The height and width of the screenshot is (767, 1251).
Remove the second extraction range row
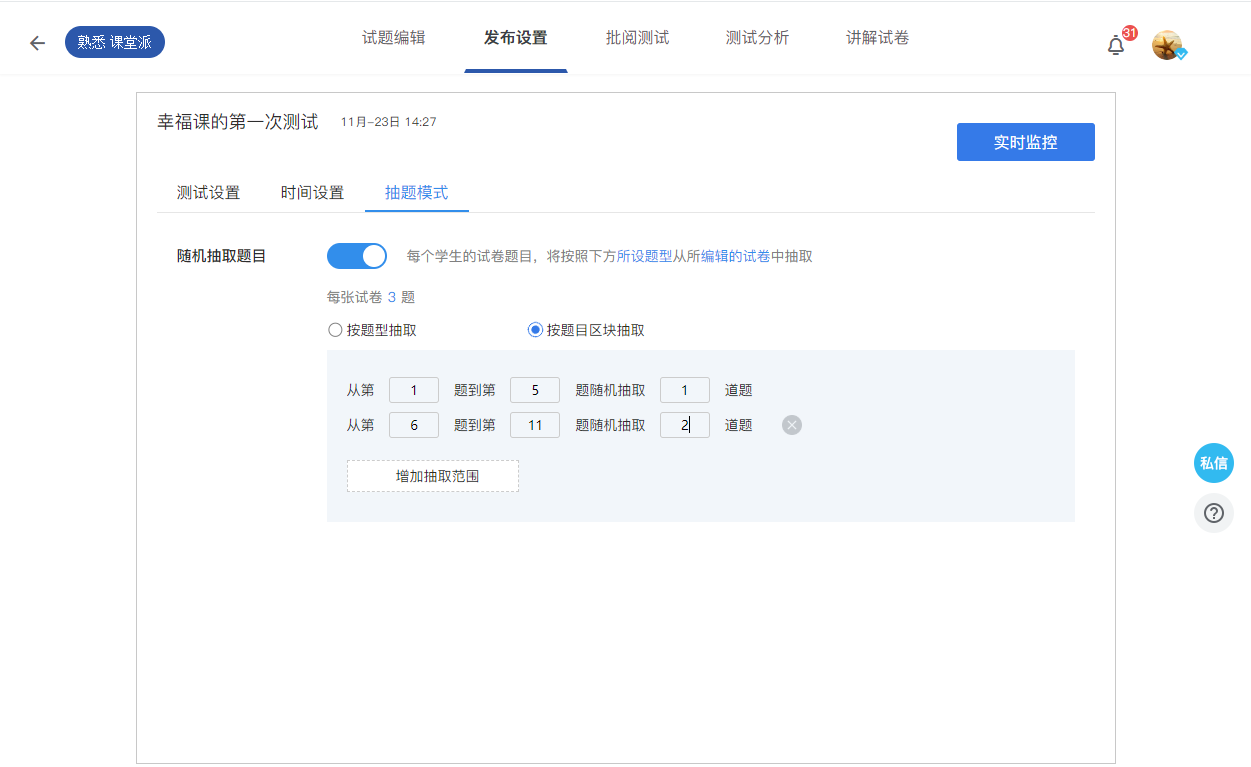pos(792,426)
